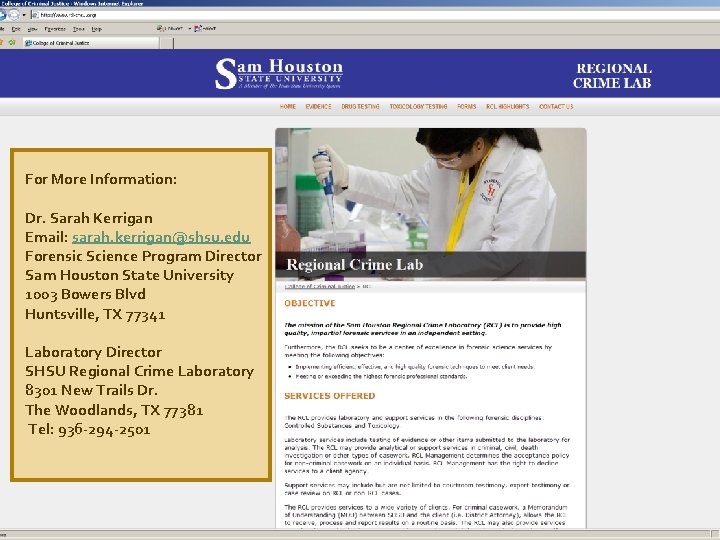720x540 pixels.
Task: Open the toolbar dropdown arrow after the Help menu
Action: tap(190, 28)
